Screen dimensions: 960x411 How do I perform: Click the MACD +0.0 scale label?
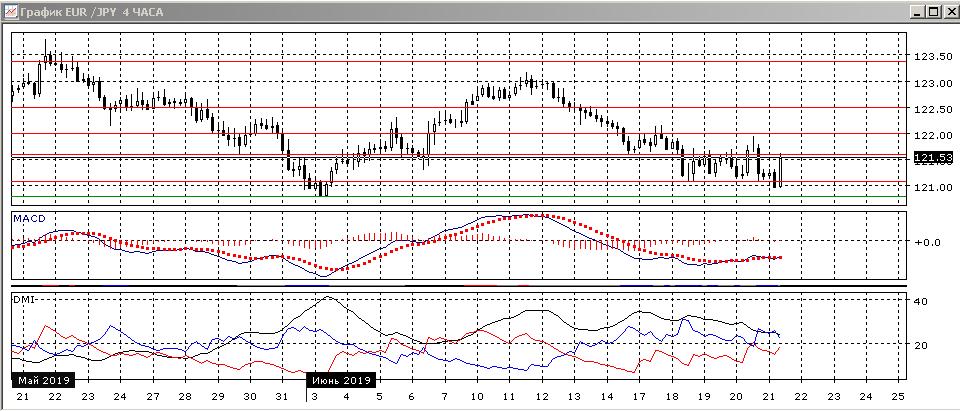coord(930,242)
